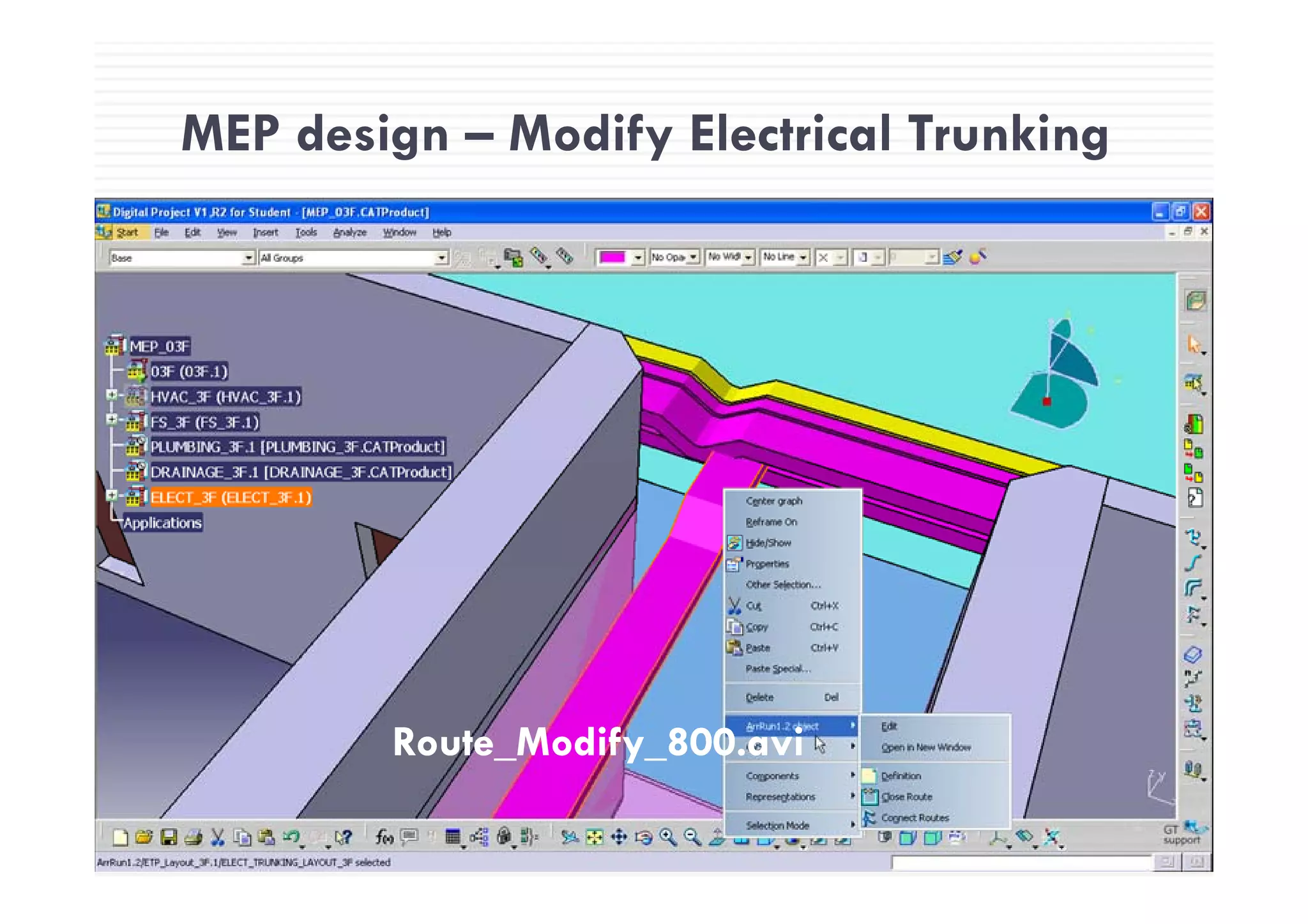Click the Fit All In icon
This screenshot has height=924, width=1308.
[595, 837]
